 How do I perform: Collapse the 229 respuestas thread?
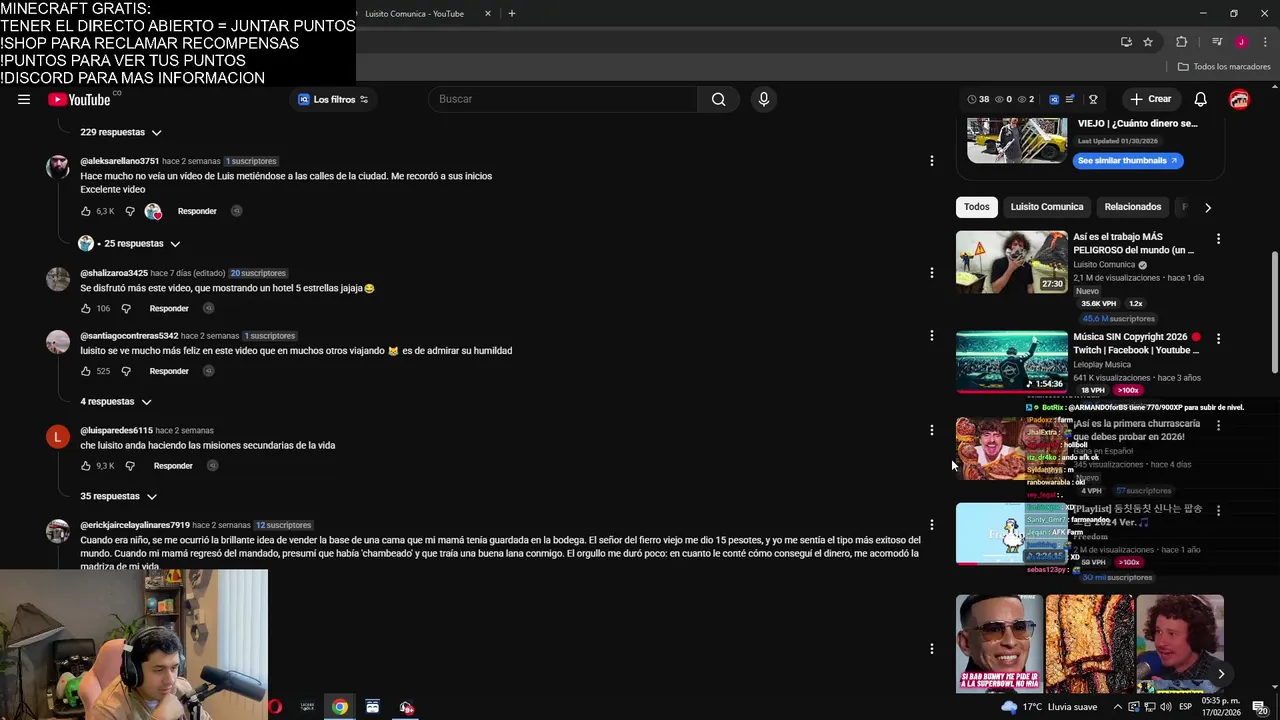[x=121, y=132]
